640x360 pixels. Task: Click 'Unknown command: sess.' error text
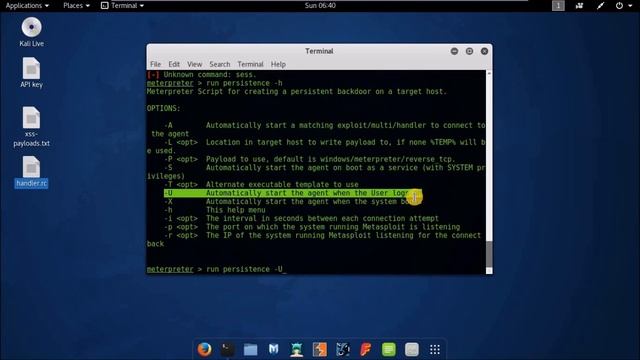tap(210, 75)
